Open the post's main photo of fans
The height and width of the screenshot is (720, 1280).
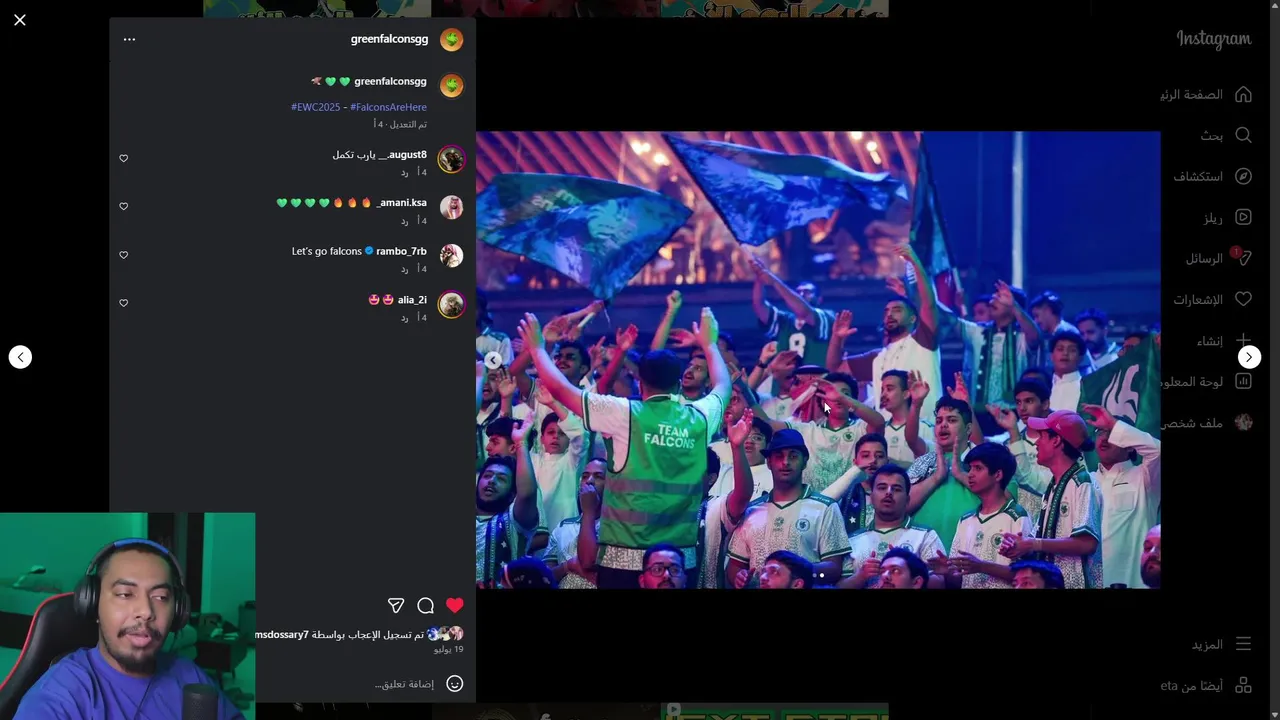coord(818,360)
